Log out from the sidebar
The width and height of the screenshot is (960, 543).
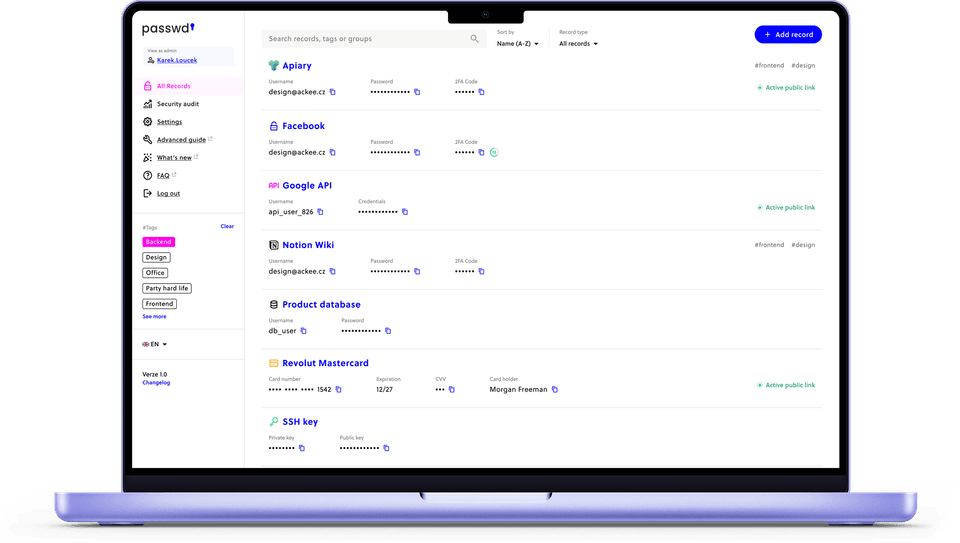coord(168,193)
